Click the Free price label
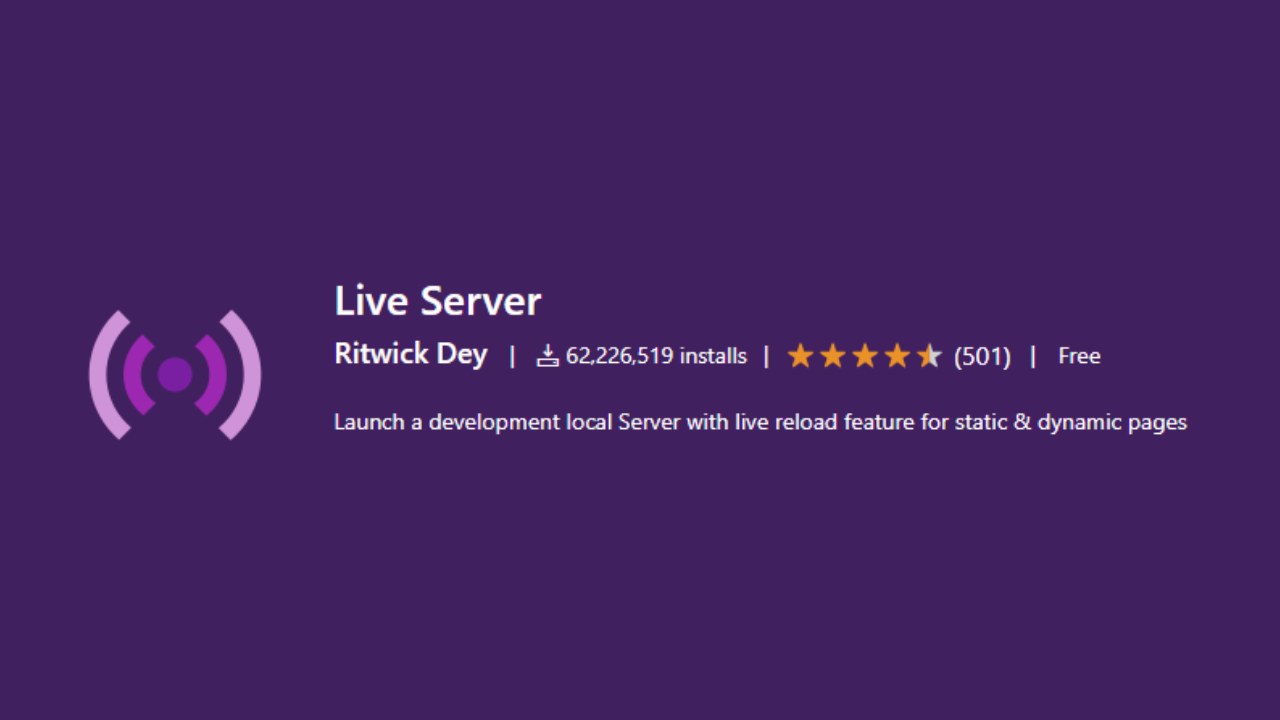 1079,356
